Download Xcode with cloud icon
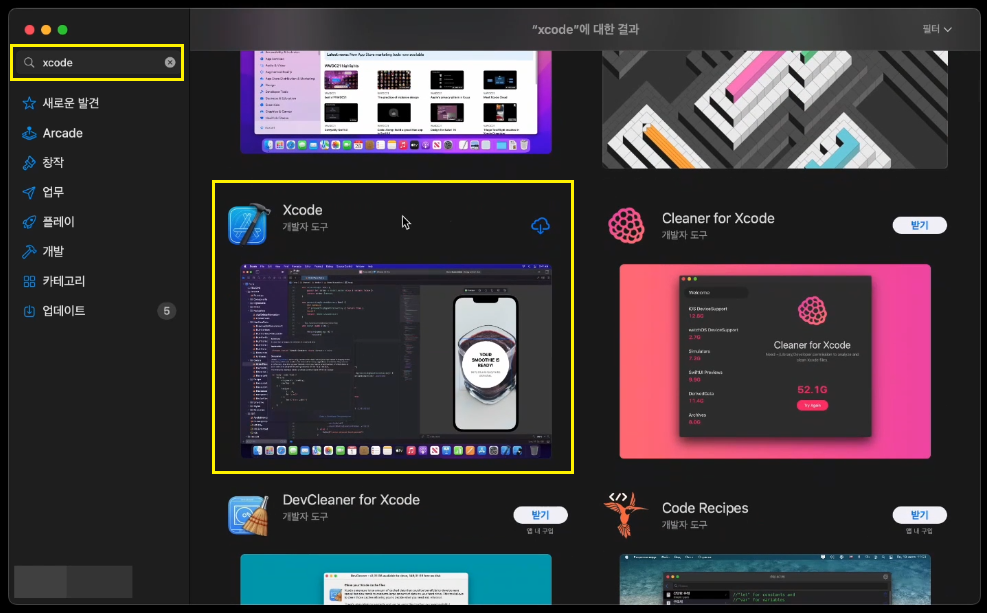The width and height of the screenshot is (987, 613). point(540,225)
